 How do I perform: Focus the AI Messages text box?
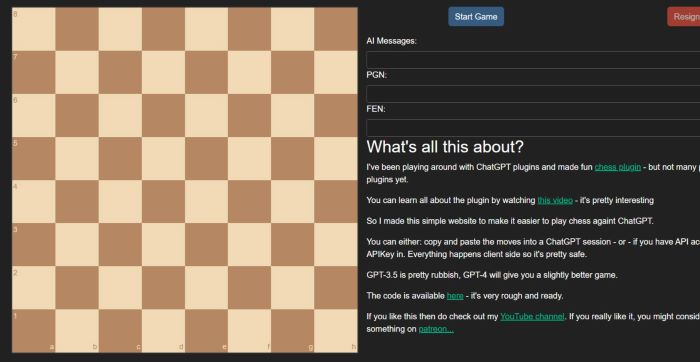tap(533, 60)
